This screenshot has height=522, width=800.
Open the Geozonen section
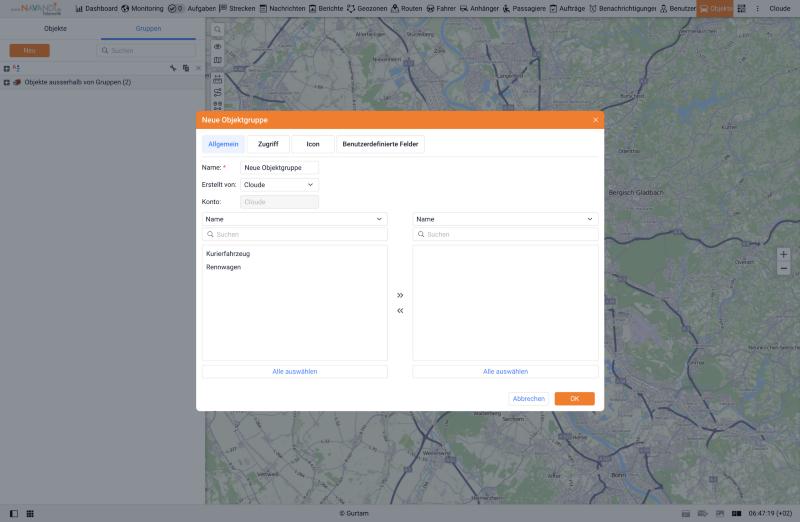[367, 9]
